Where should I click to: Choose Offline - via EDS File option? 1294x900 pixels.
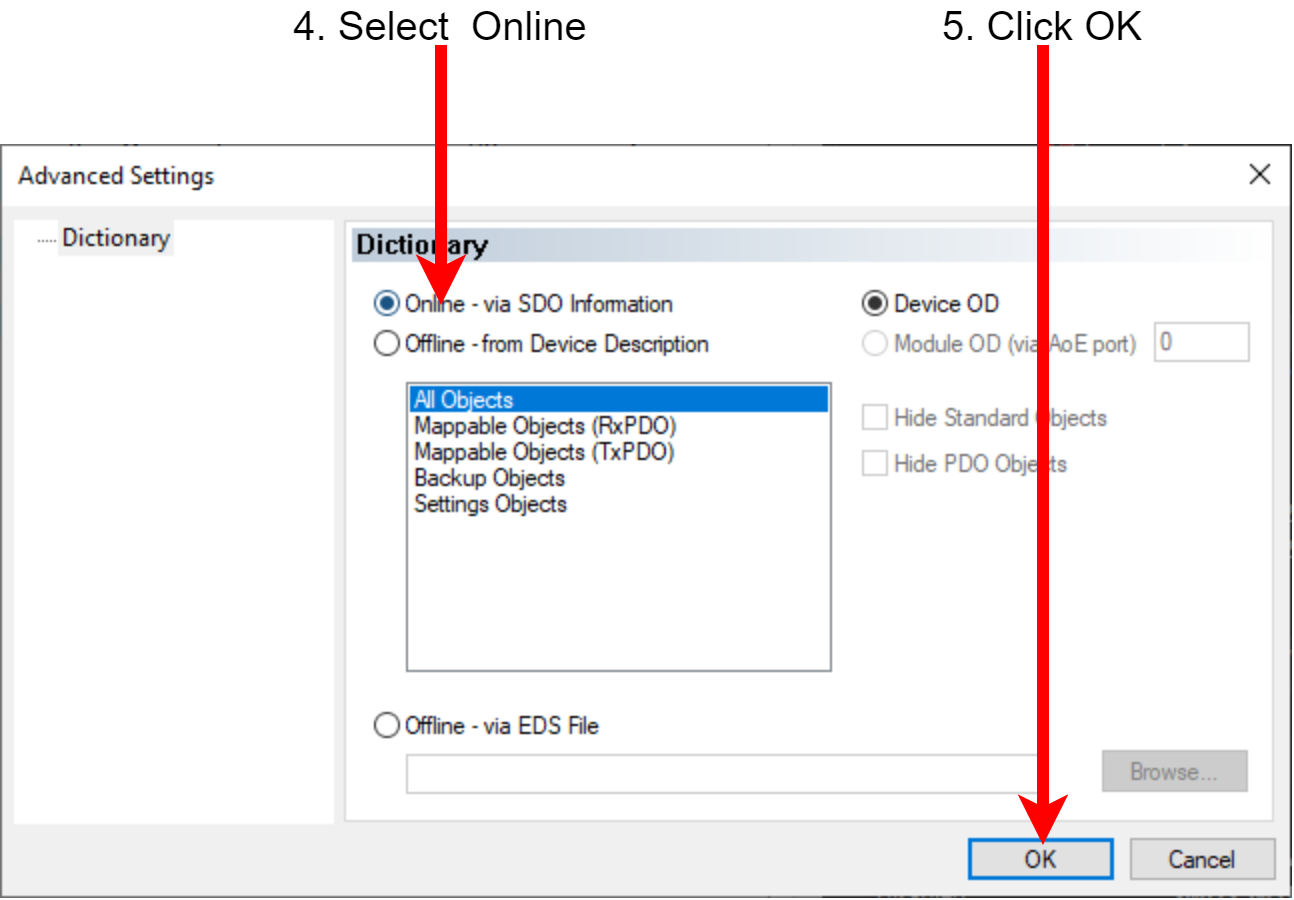coord(386,726)
